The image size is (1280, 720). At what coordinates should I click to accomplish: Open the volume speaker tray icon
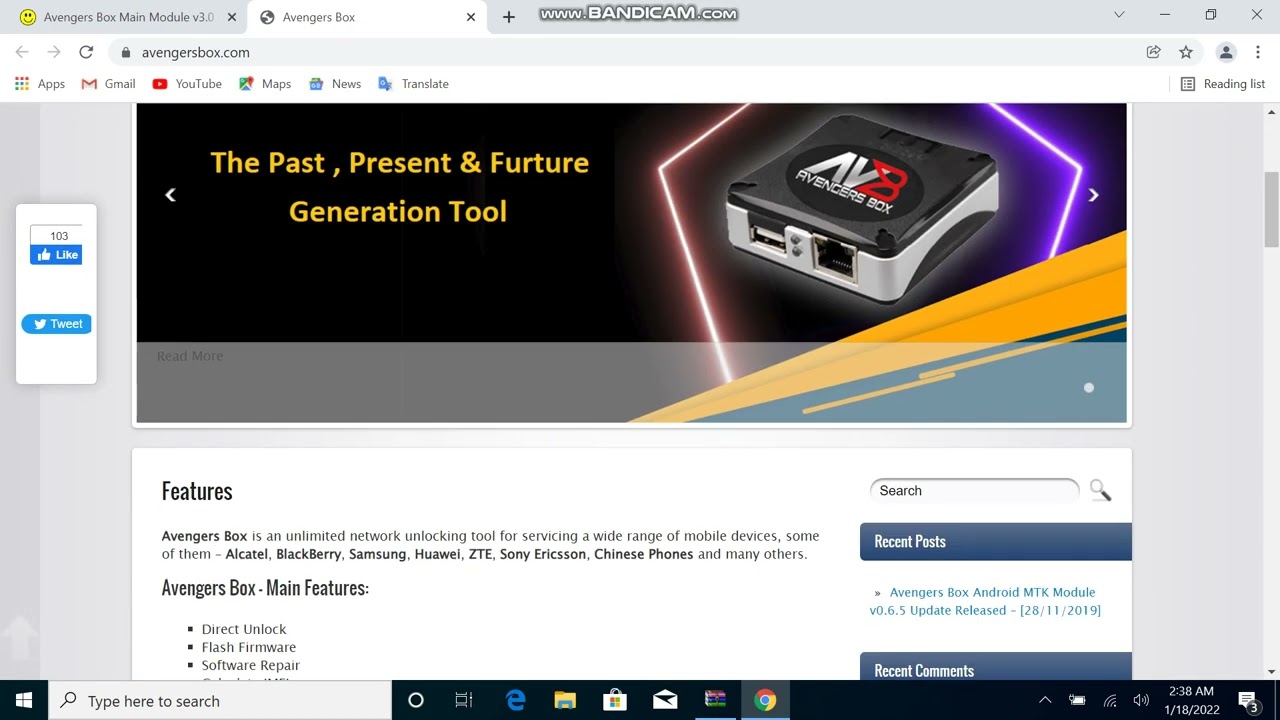tap(1141, 701)
